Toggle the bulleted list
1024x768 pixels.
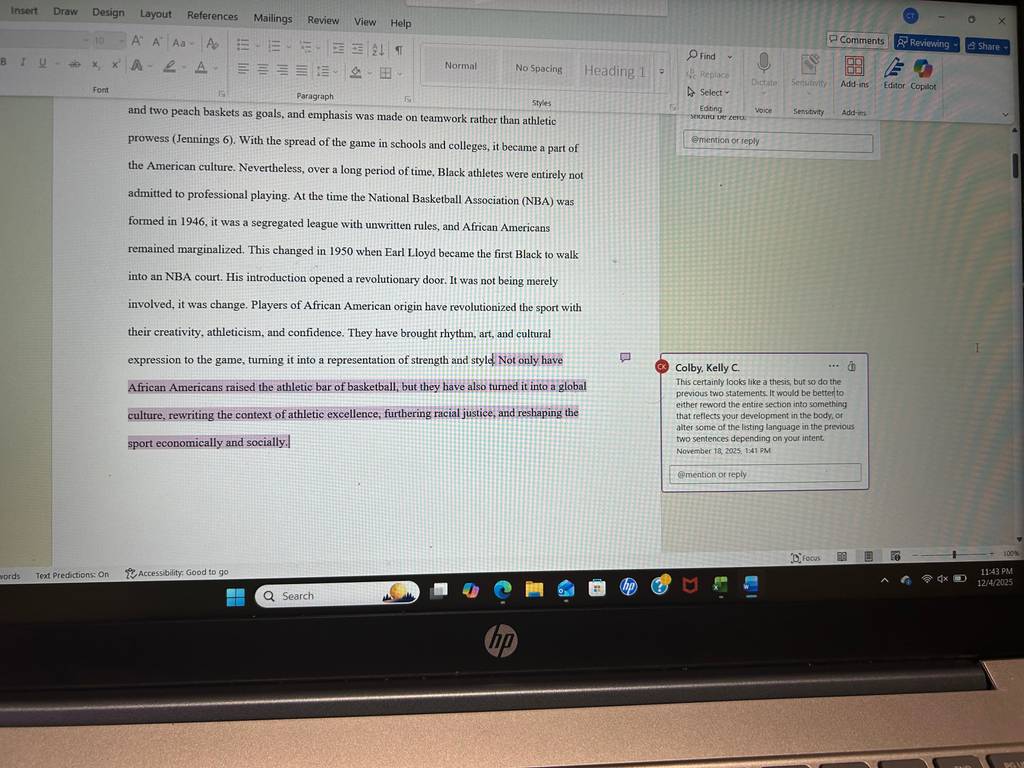coord(242,44)
